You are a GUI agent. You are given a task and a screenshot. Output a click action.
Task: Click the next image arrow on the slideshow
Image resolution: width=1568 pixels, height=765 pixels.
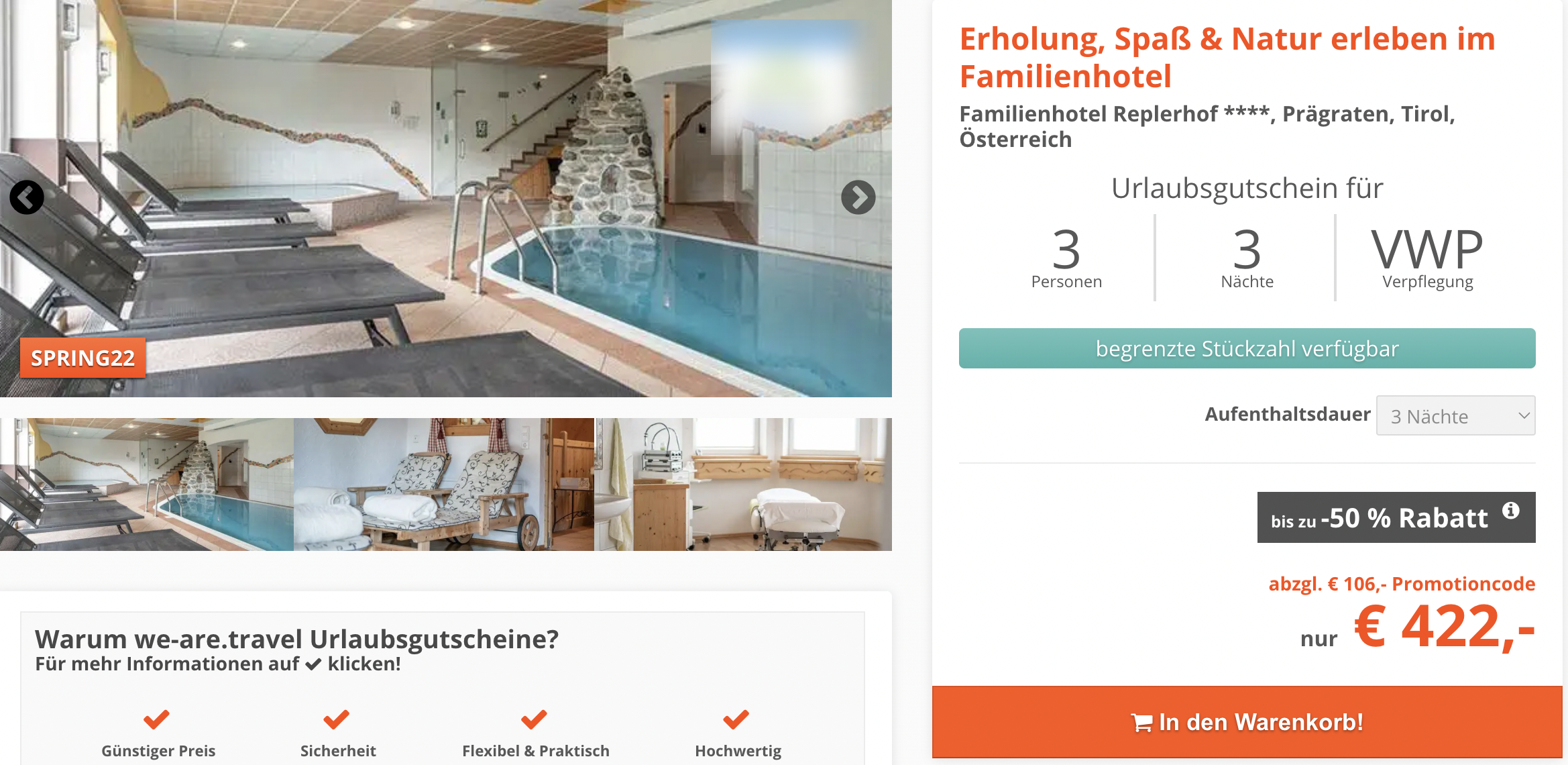click(x=858, y=197)
